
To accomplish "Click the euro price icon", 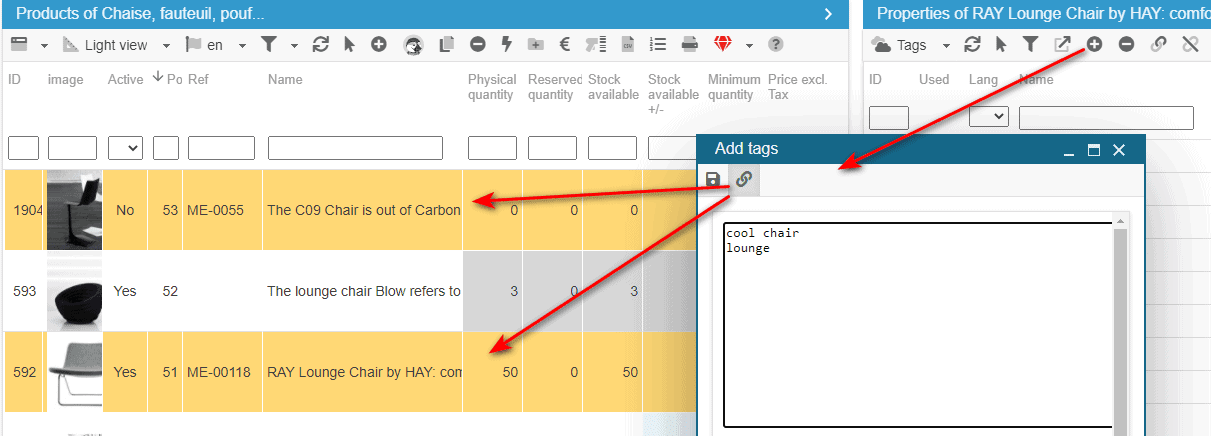I will point(565,45).
